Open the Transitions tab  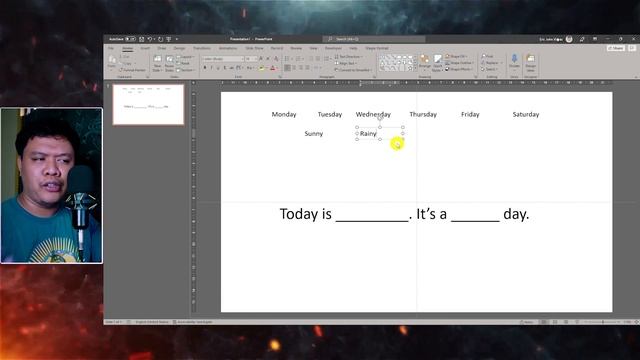coord(202,48)
